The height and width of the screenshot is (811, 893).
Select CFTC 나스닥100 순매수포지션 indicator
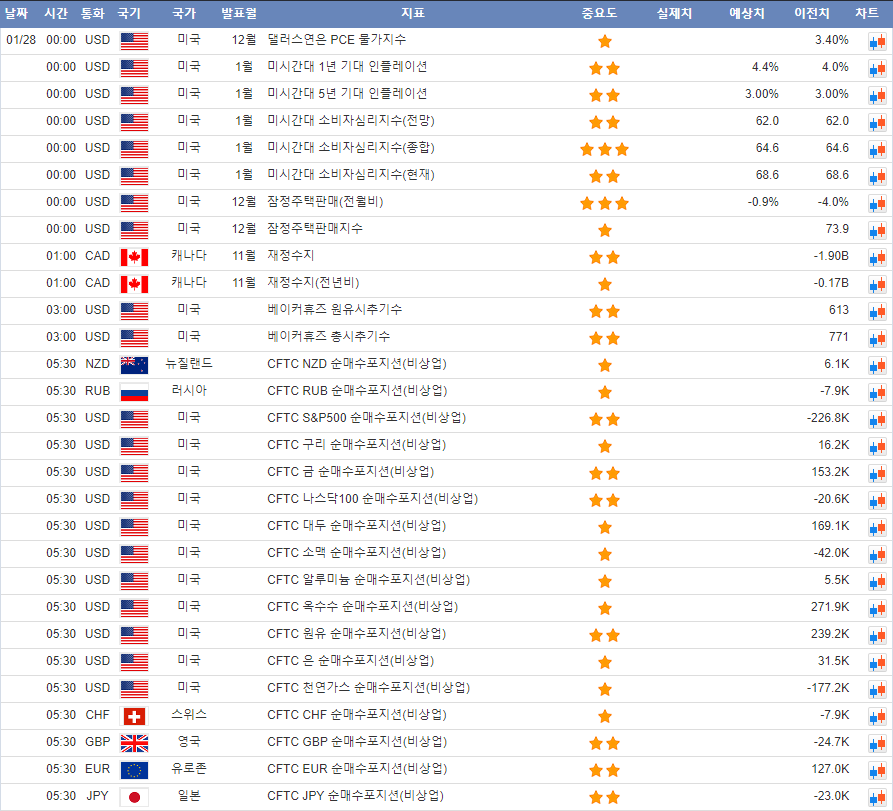pyautogui.click(x=372, y=499)
